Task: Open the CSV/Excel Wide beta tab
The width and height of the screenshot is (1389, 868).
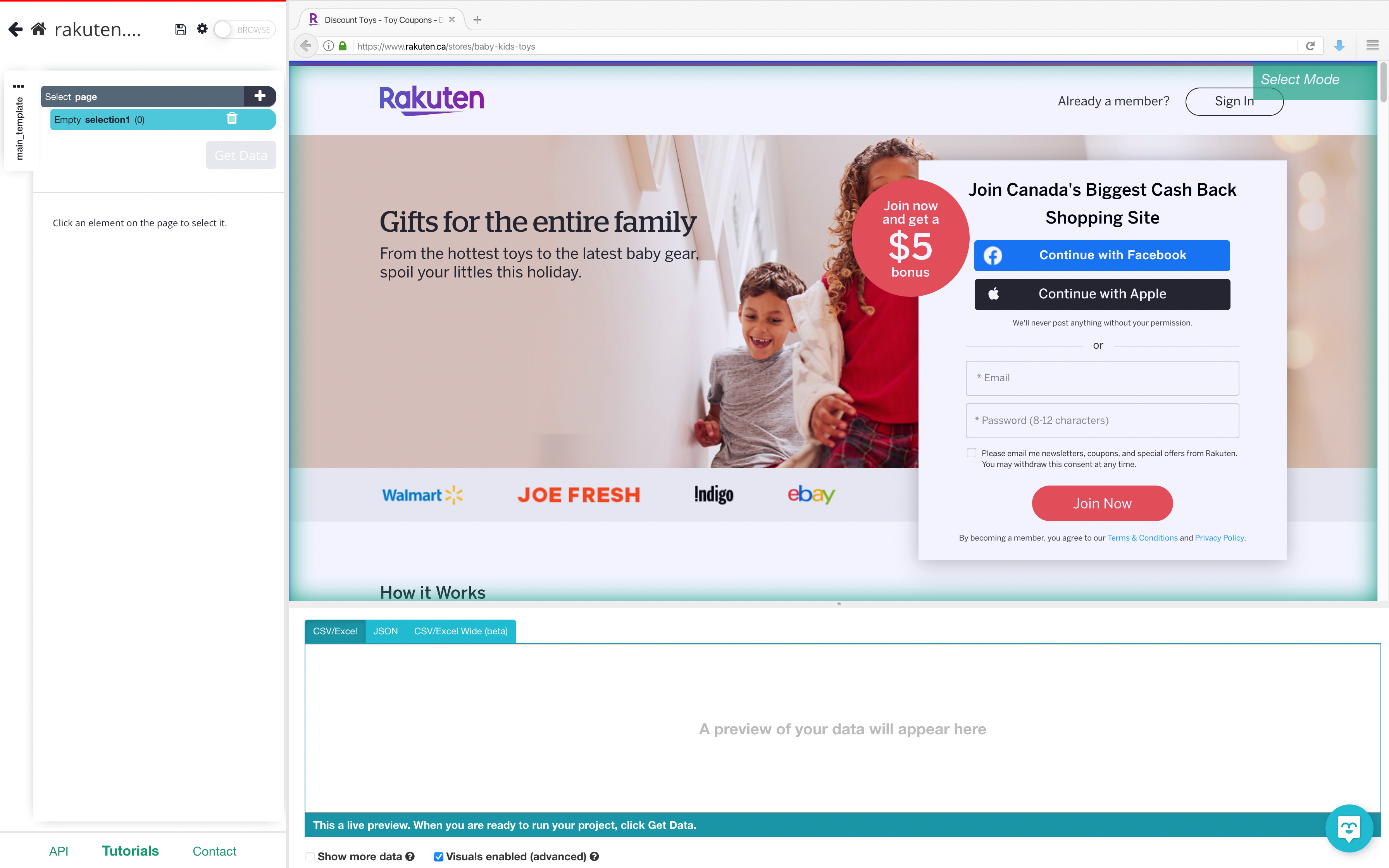Action: coord(461,631)
